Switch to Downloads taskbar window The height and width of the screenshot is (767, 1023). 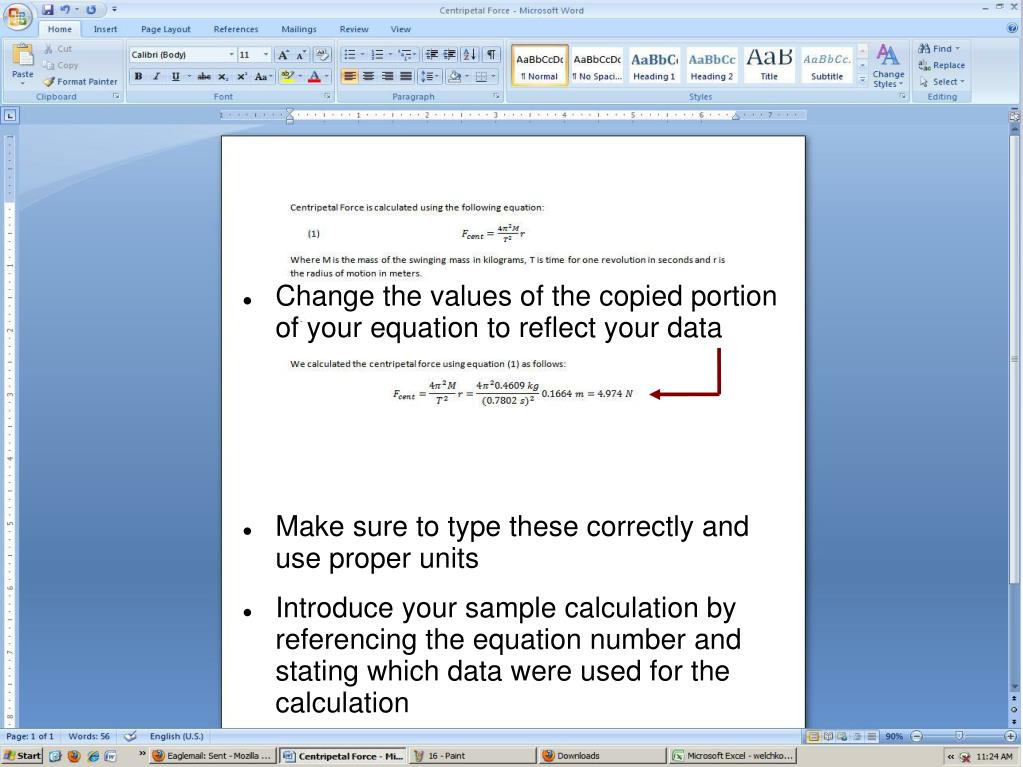tap(602, 756)
